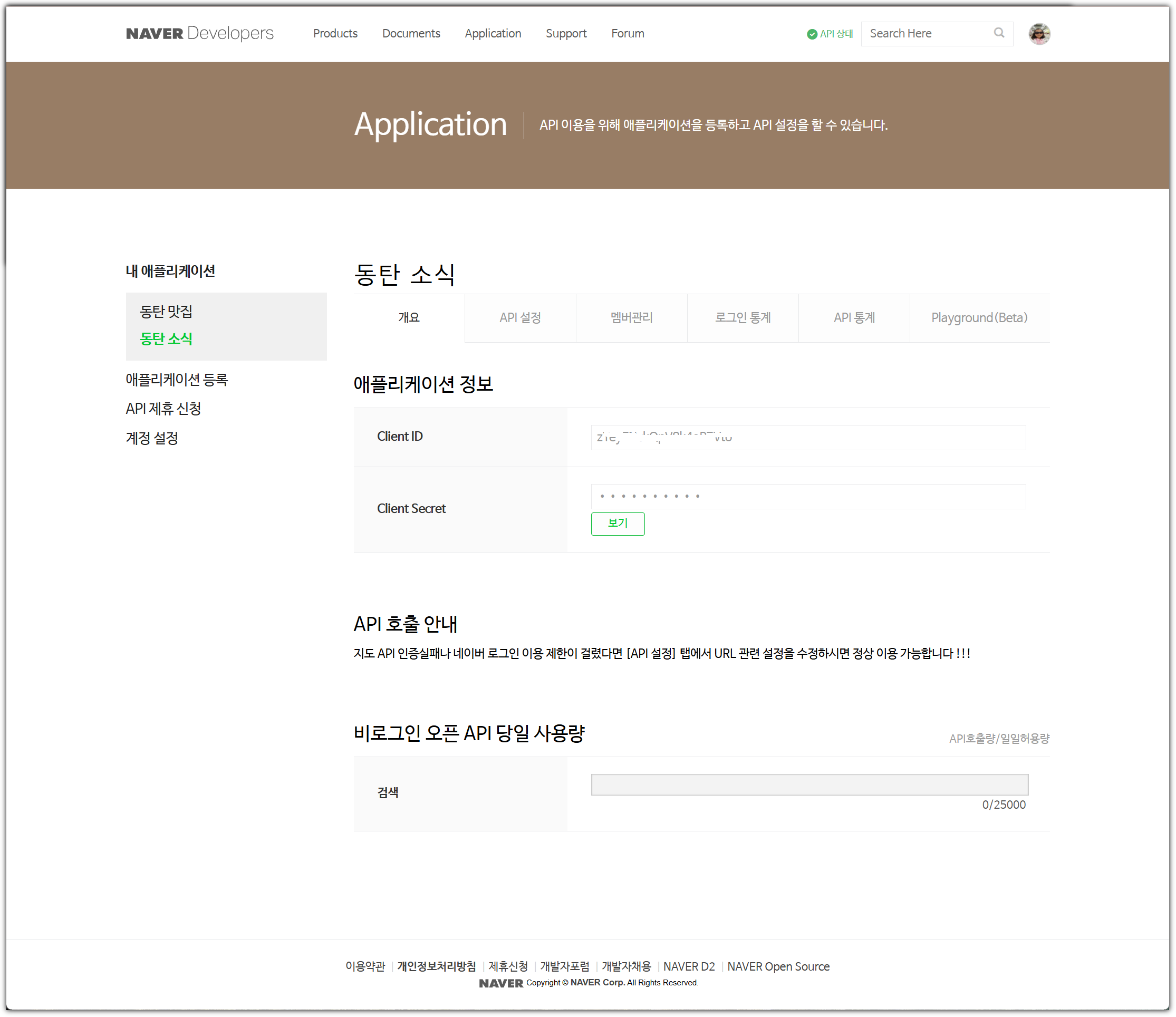The image size is (1176, 1017).
Task: Click the Search Here input field
Action: pyautogui.click(x=928, y=34)
